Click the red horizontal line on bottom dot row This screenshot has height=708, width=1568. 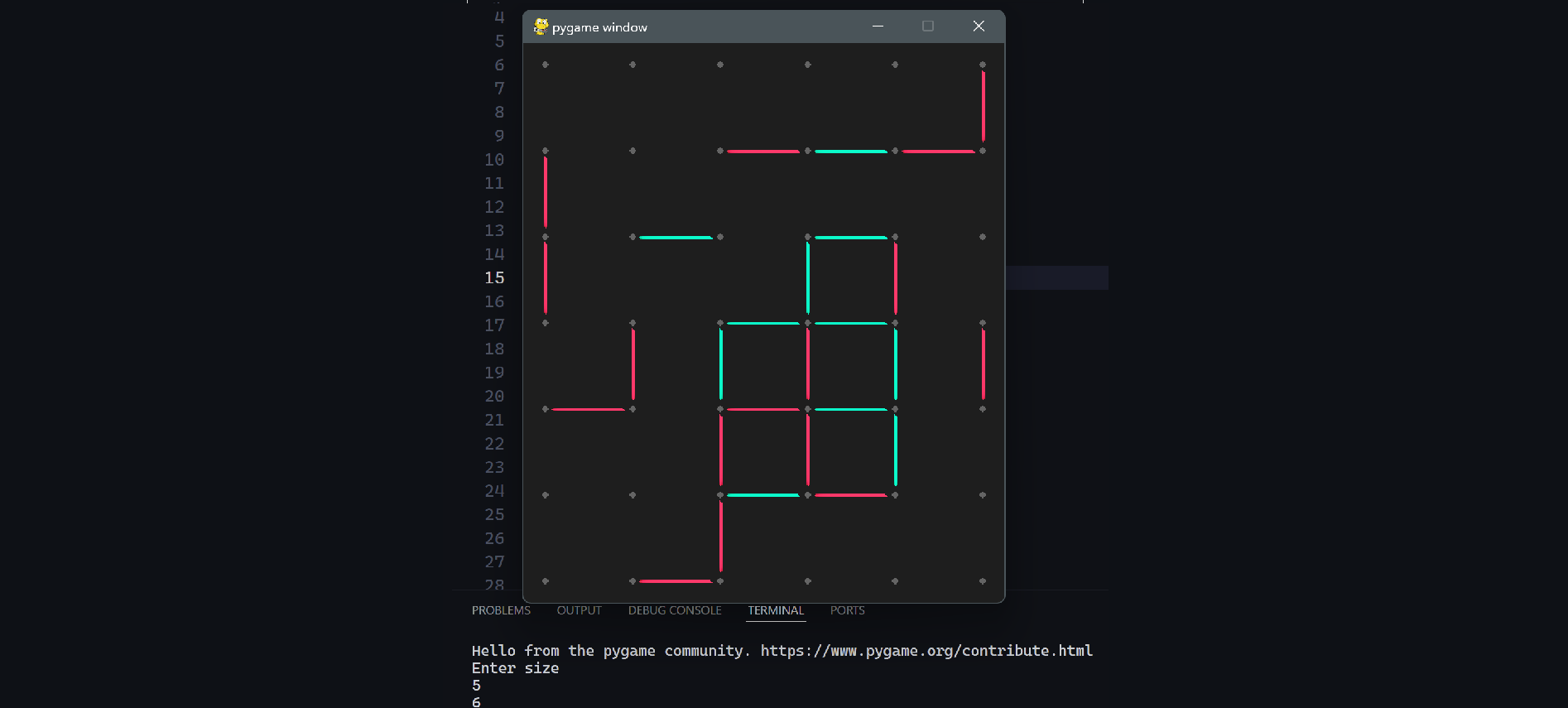[x=676, y=581]
